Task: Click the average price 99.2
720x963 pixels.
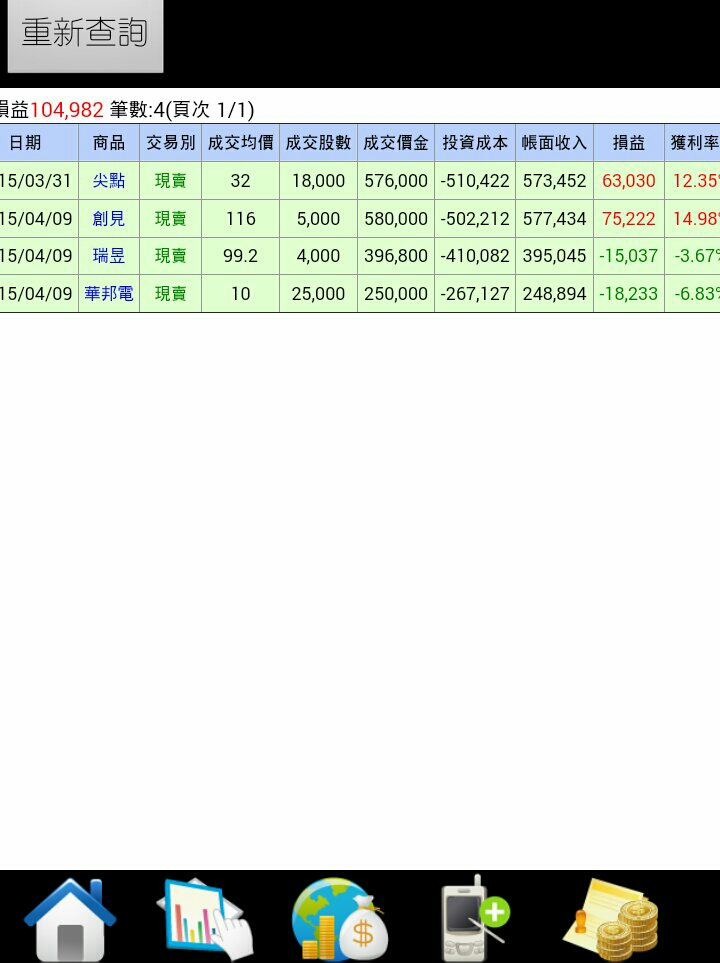Action: pos(240,255)
